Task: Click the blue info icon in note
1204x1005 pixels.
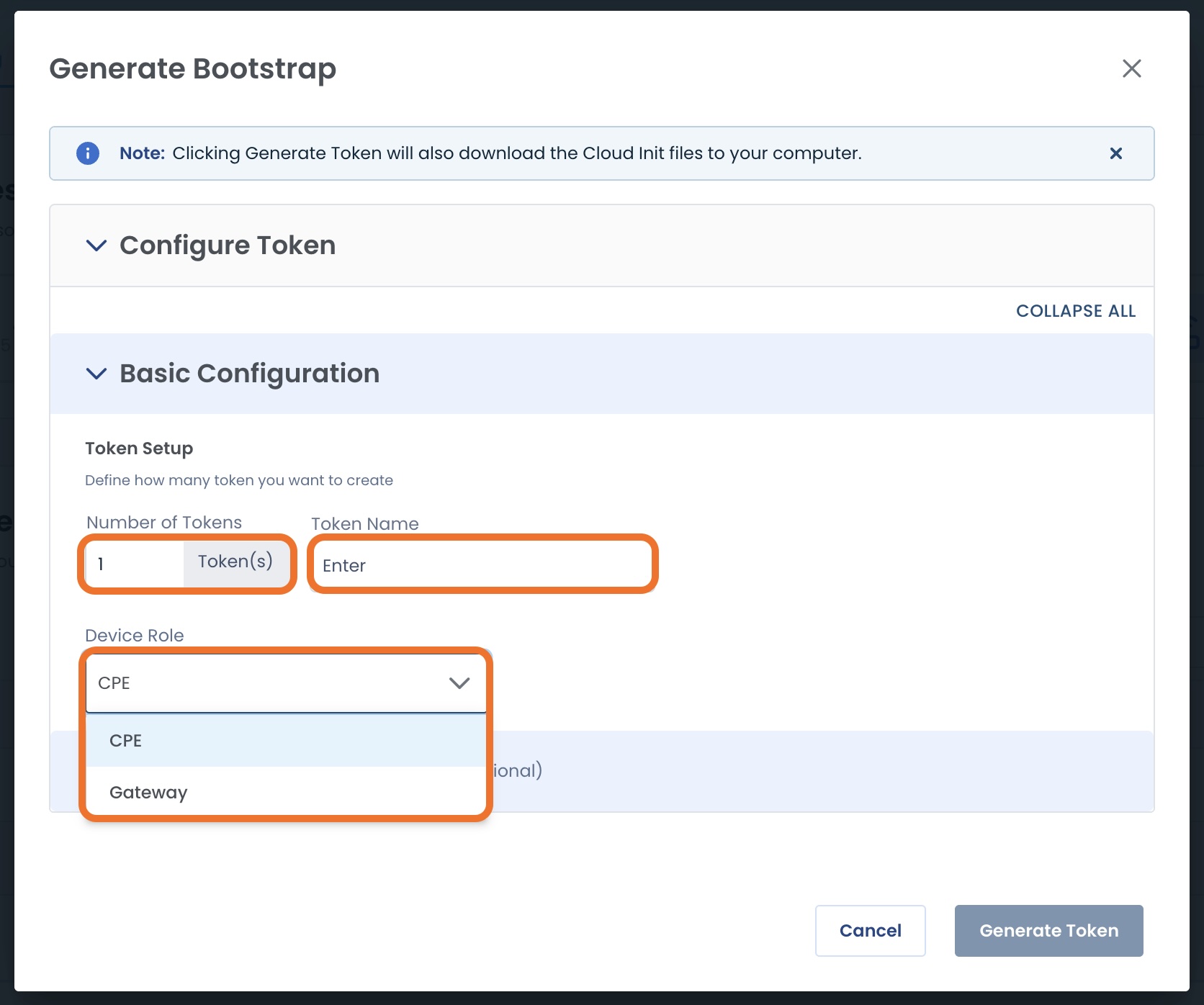Action: (88, 153)
